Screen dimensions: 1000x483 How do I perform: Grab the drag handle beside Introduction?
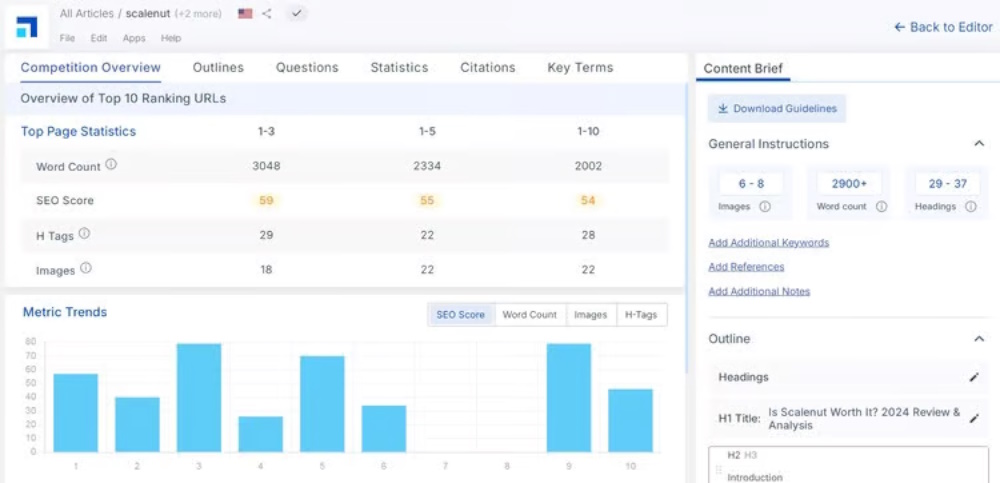pyautogui.click(x=719, y=470)
